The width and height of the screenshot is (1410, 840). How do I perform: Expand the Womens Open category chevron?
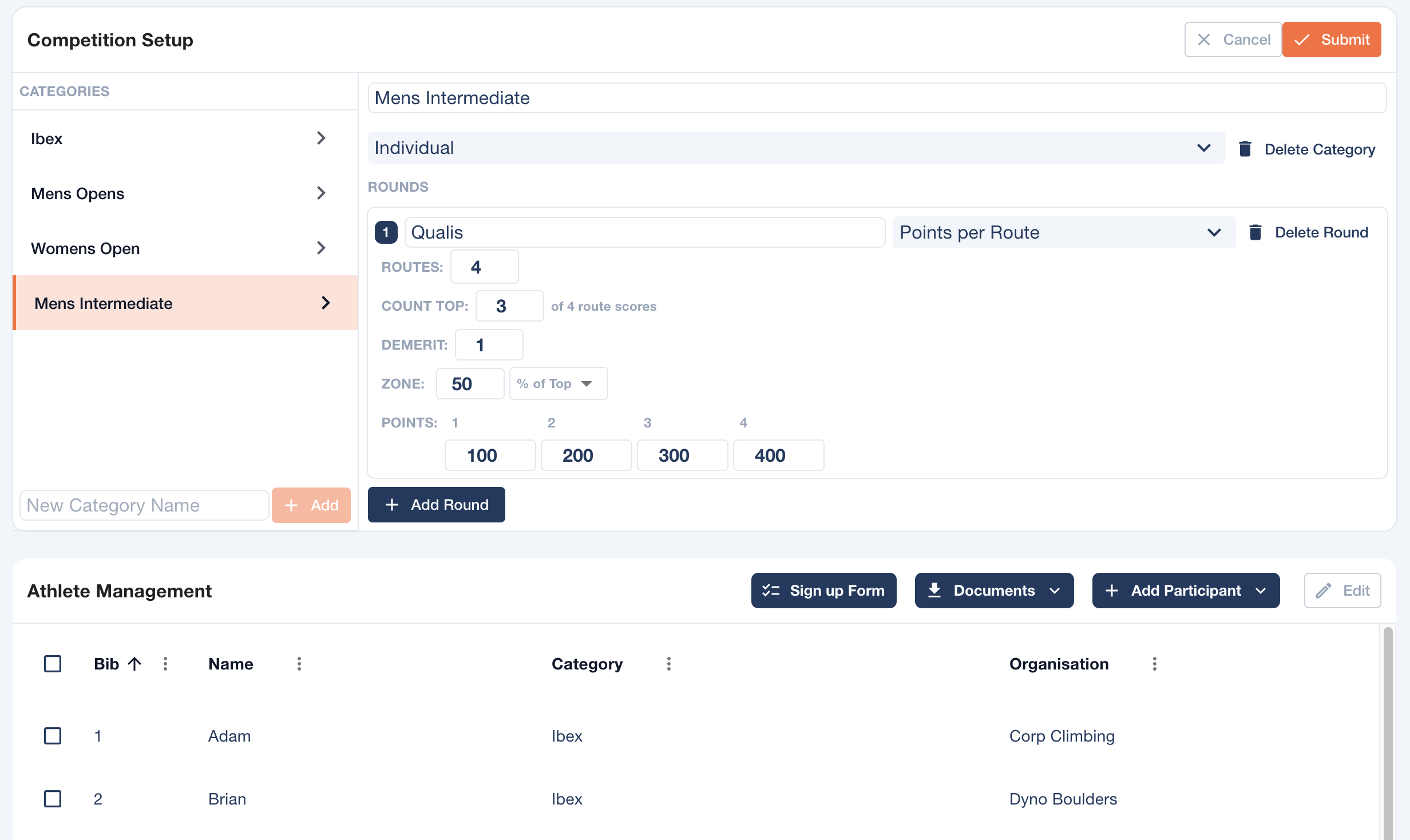point(321,248)
